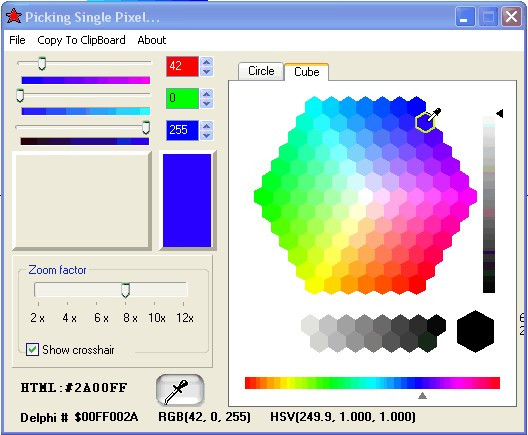Viewport: 528px width, 435px height.
Task: Minimize the Picking Single Pixel window
Action: click(x=465, y=16)
